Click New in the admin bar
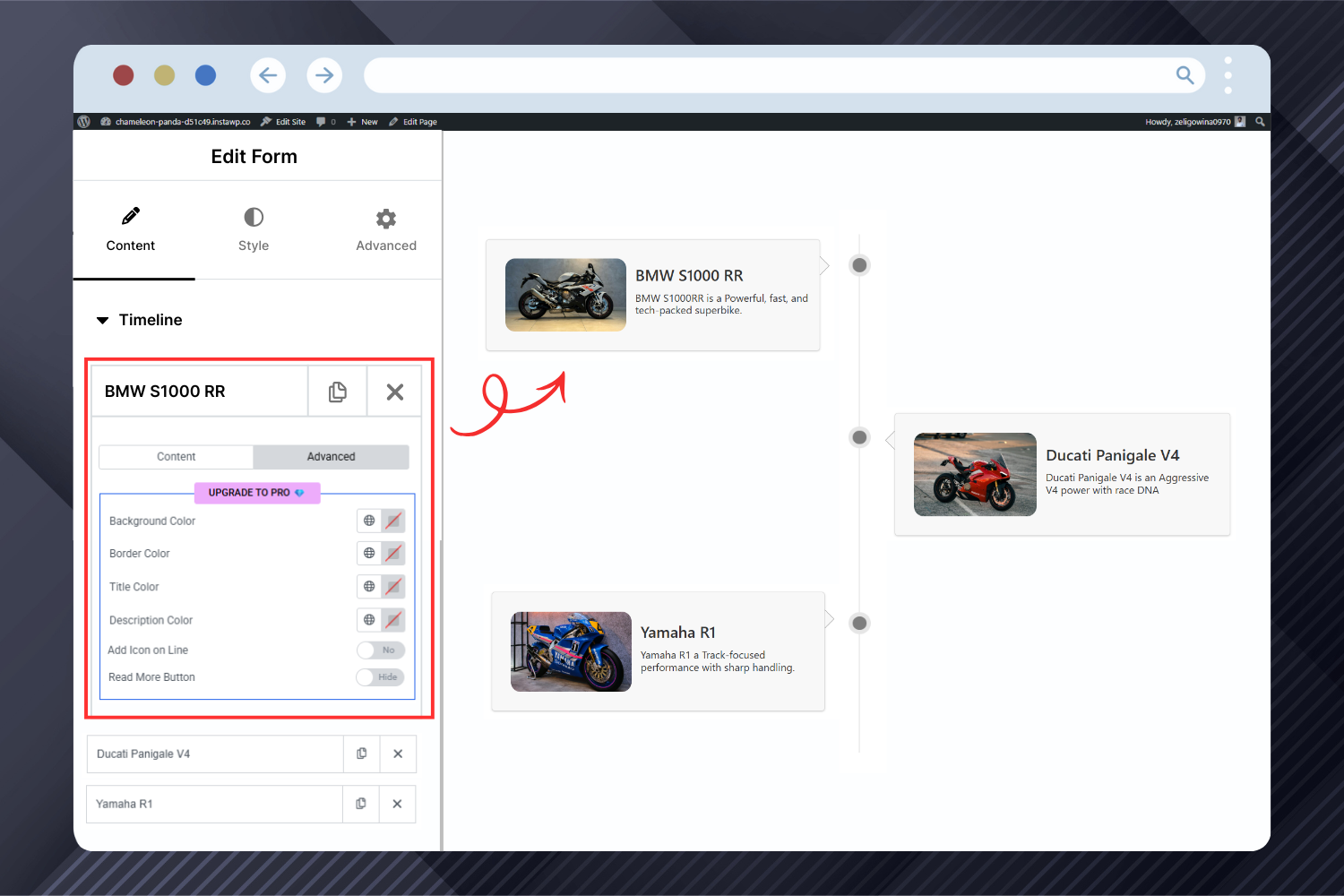Image resolution: width=1344 pixels, height=896 pixels. pyautogui.click(x=363, y=122)
